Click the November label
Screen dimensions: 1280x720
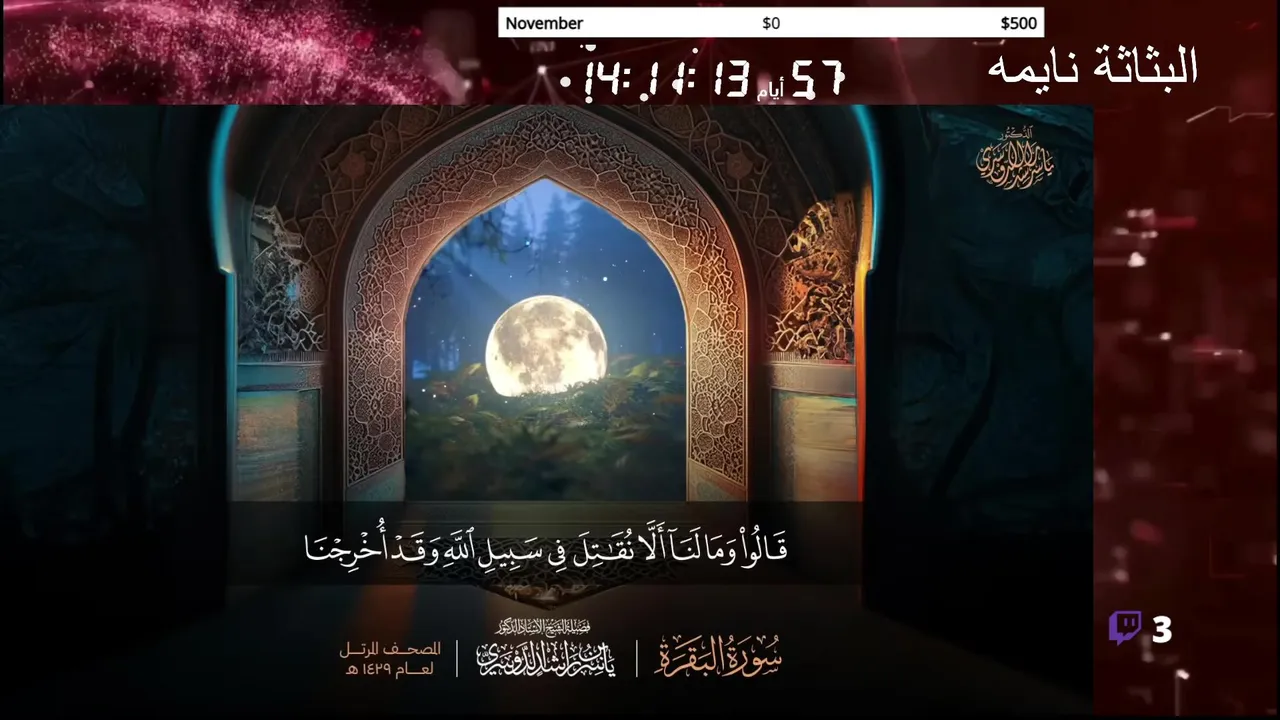click(x=544, y=23)
